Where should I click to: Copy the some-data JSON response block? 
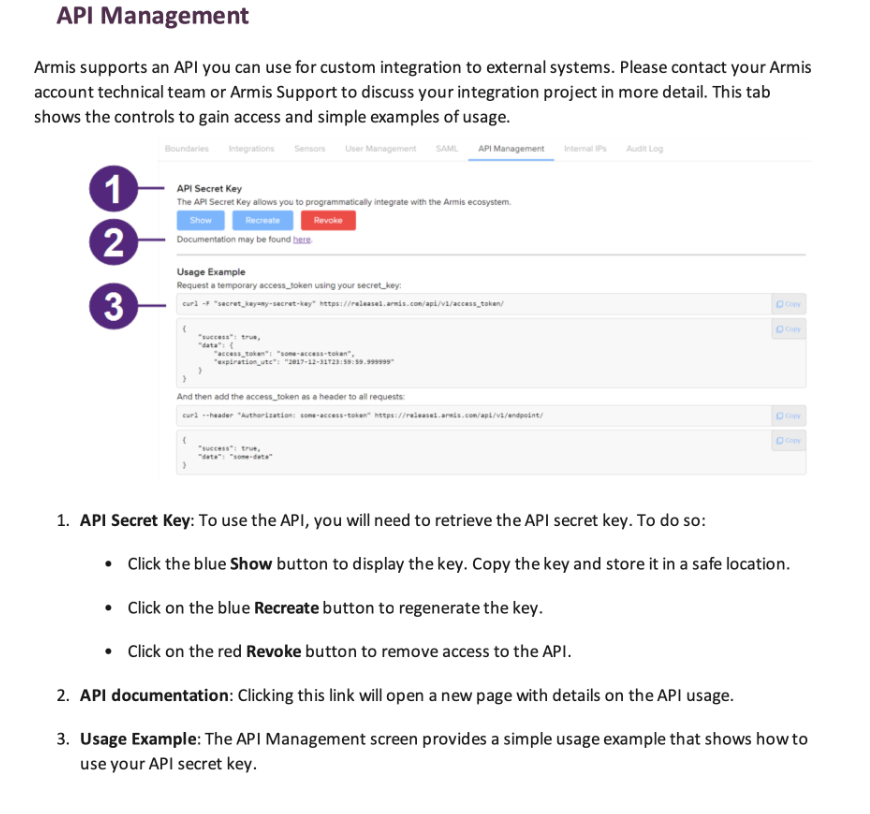pyautogui.click(x=788, y=441)
